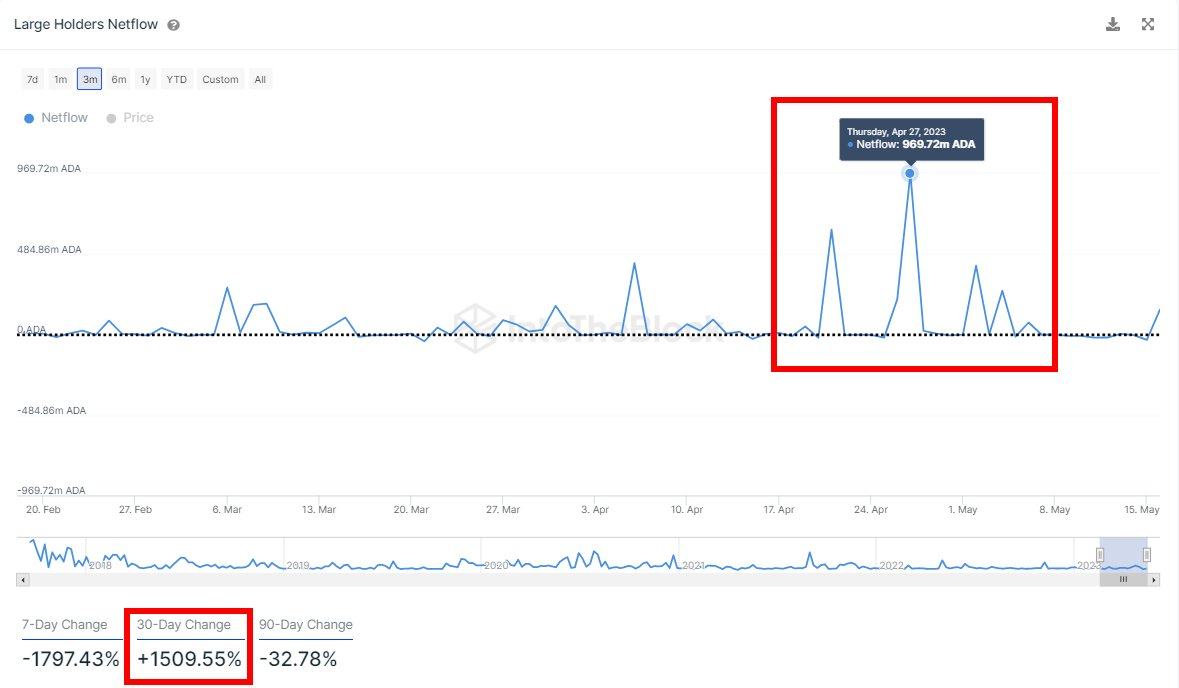The width and height of the screenshot is (1179, 688).
Task: Open the Custom date range picker
Action: click(x=220, y=79)
